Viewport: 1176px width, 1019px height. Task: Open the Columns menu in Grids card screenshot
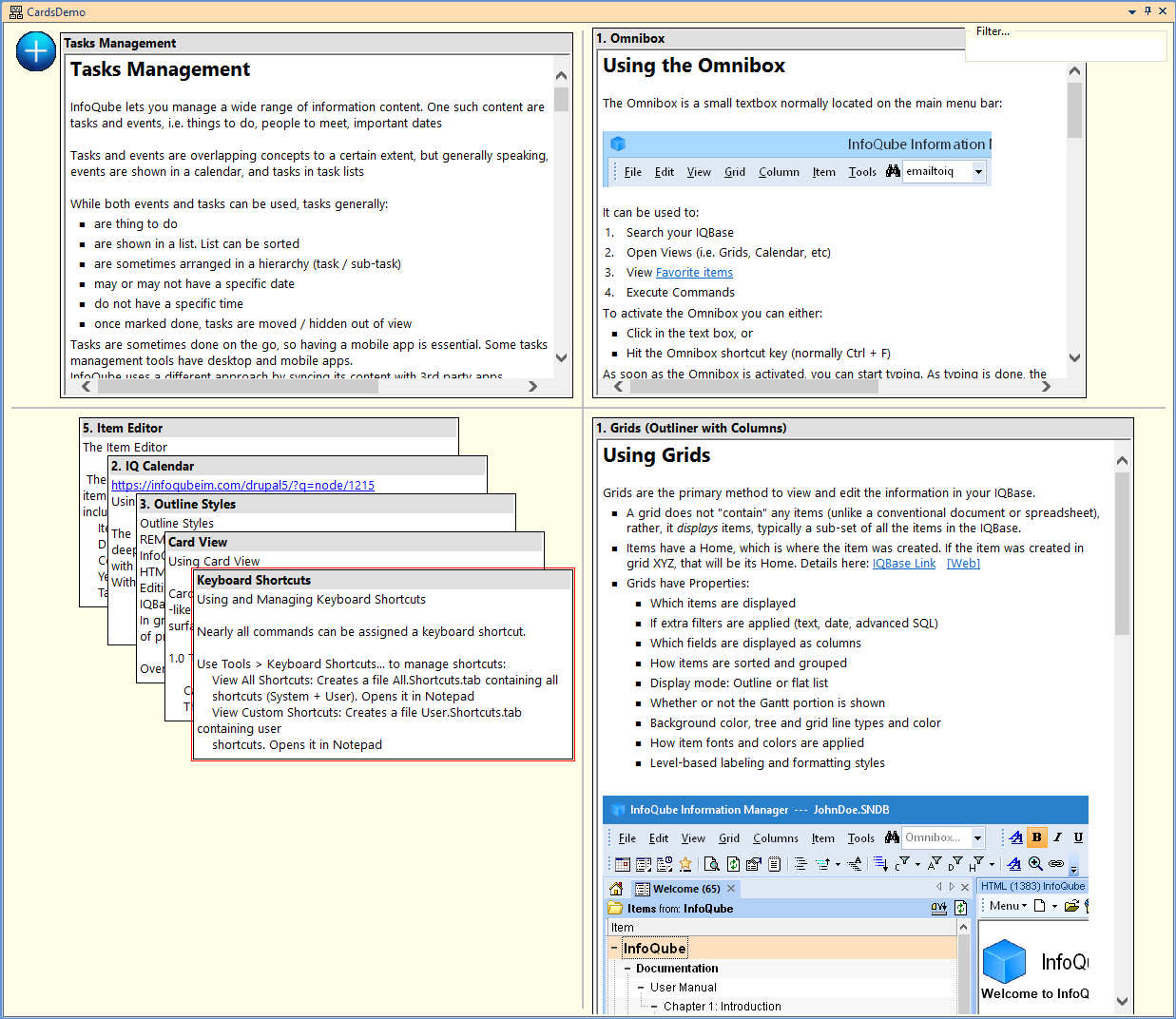776,838
